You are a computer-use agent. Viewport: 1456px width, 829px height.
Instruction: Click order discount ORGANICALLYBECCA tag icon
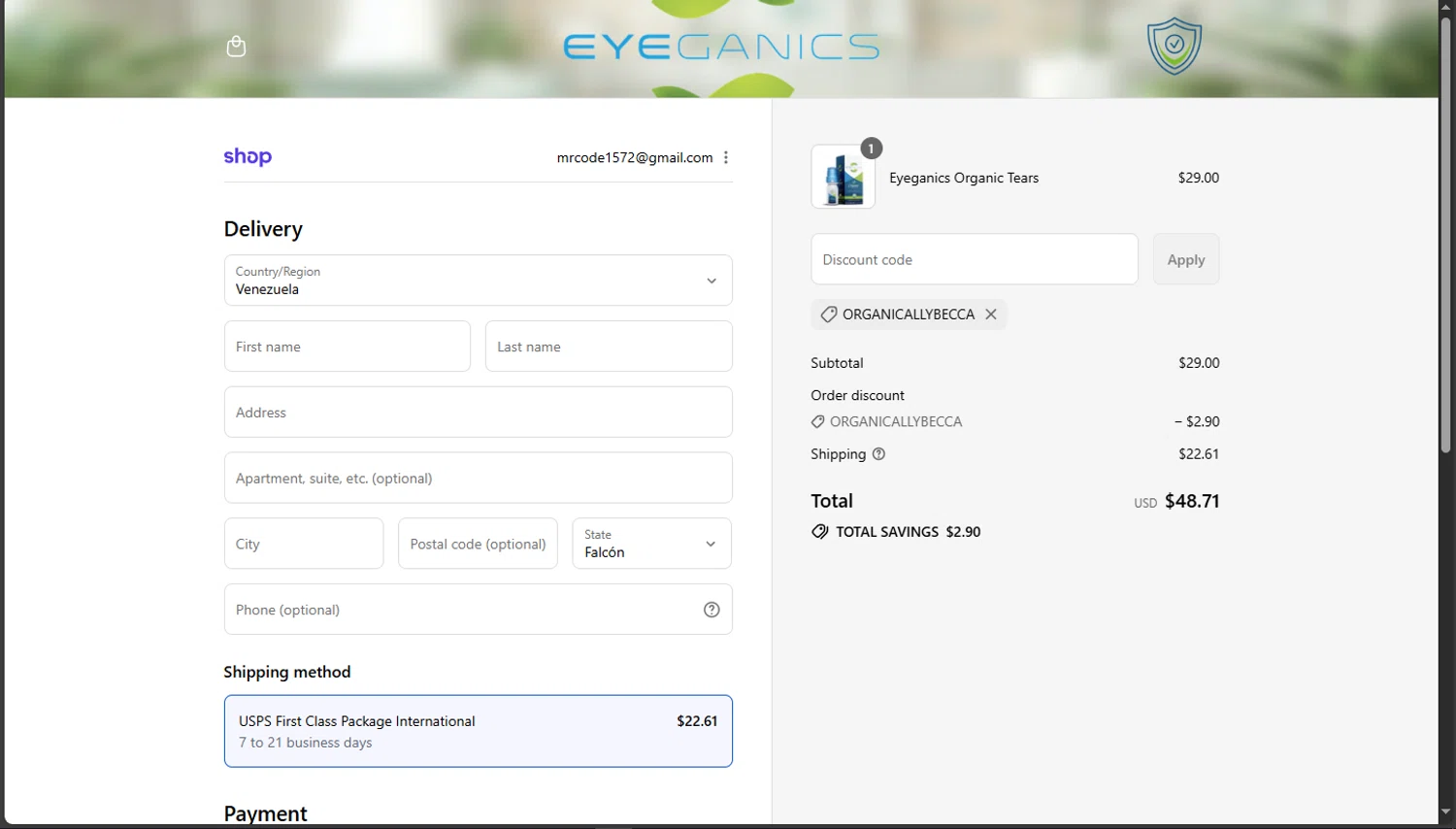pyautogui.click(x=818, y=421)
